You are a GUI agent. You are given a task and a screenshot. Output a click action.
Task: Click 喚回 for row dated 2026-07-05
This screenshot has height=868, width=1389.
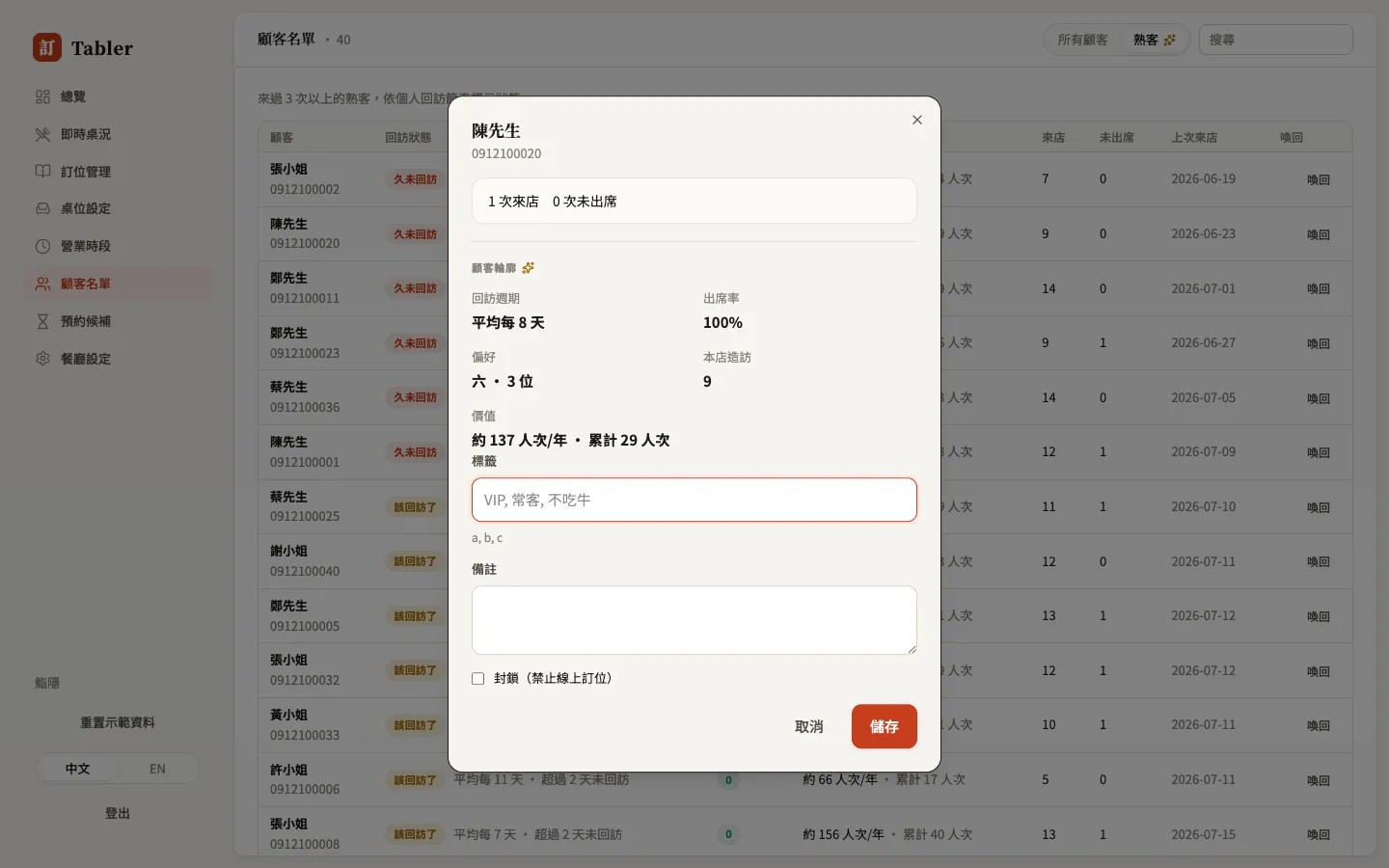(x=1319, y=398)
